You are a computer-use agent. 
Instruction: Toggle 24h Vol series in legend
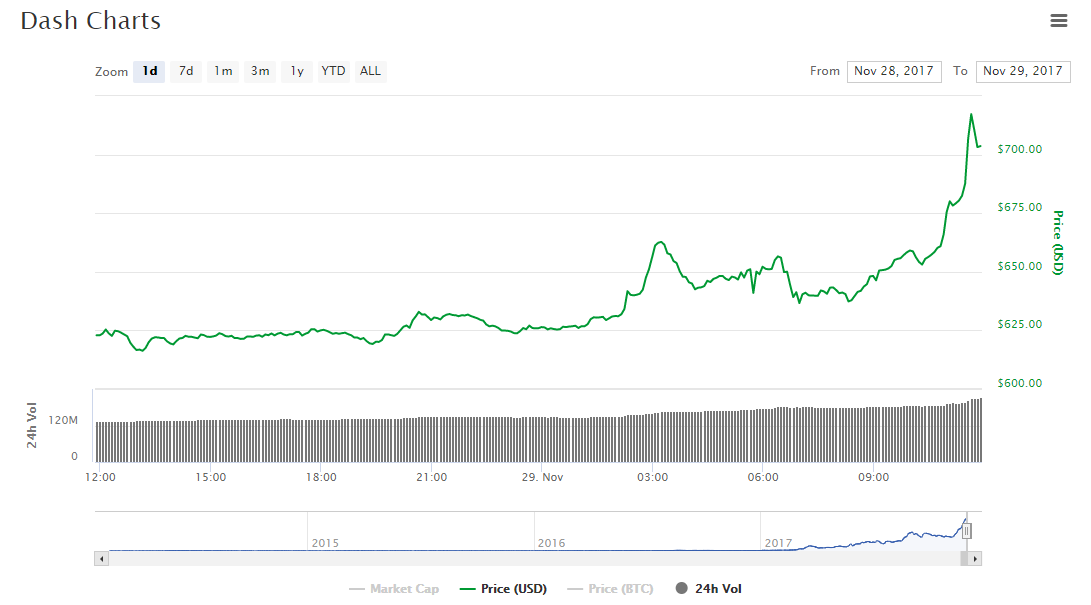click(x=709, y=589)
